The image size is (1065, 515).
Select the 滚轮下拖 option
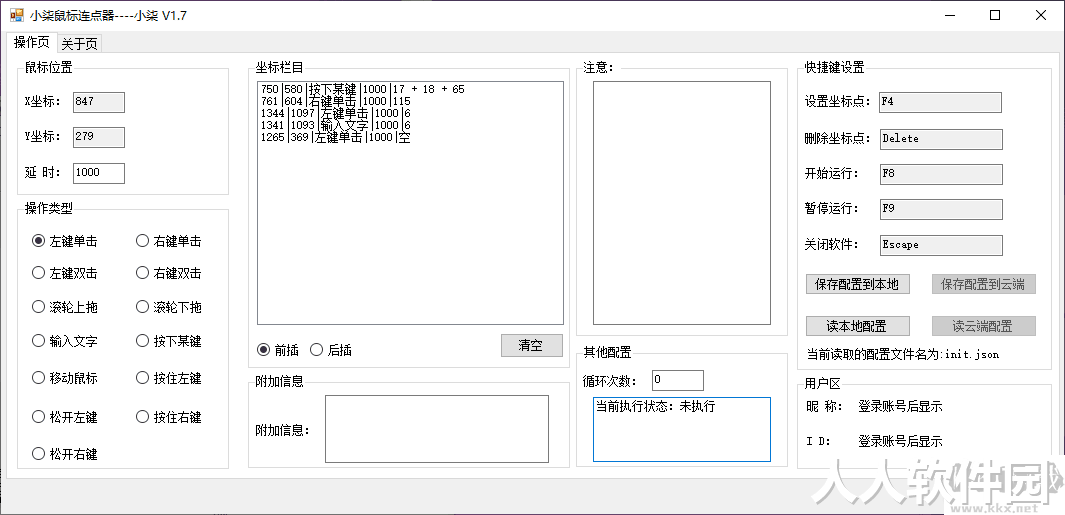point(168,307)
